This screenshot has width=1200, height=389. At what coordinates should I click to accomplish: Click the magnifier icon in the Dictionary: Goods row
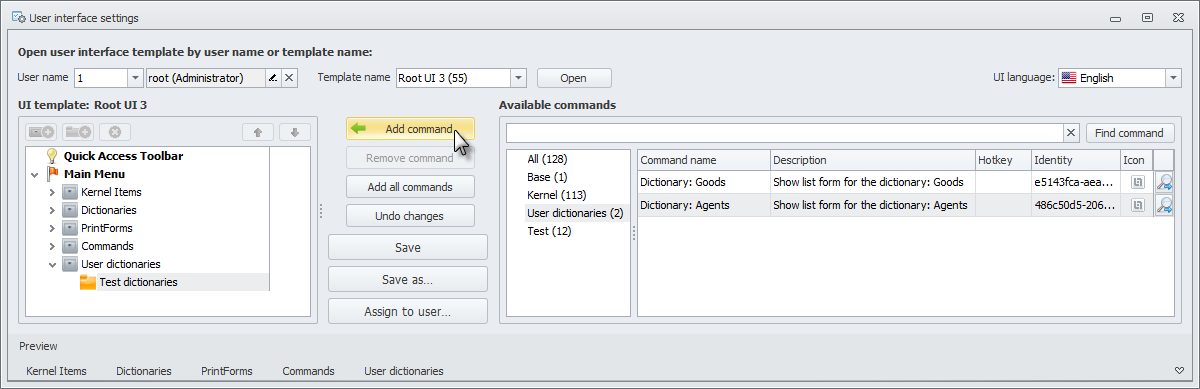(x=1164, y=182)
